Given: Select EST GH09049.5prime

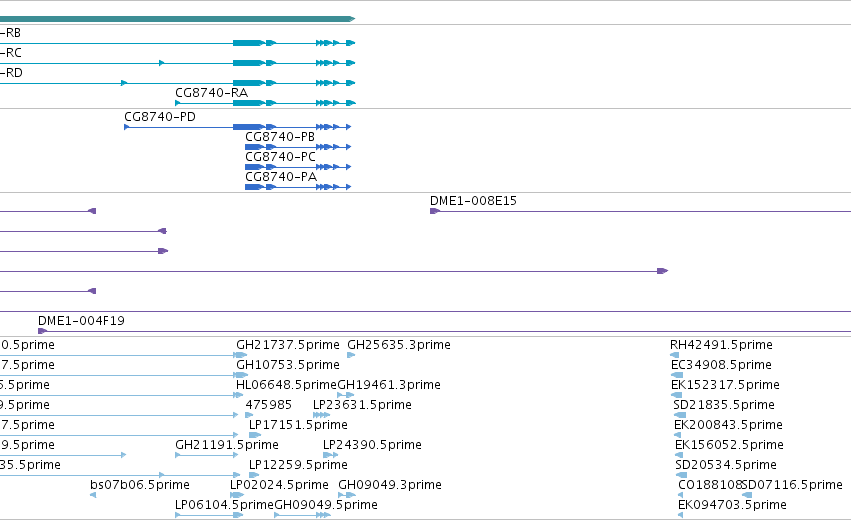Looking at the screenshot, I should (326, 505).
